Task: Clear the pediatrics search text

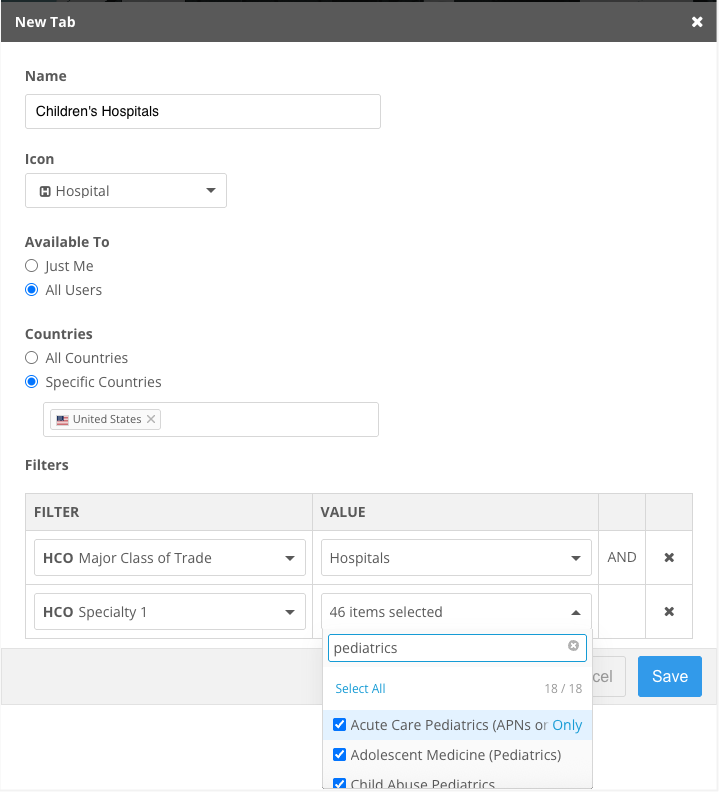Action: [x=573, y=647]
